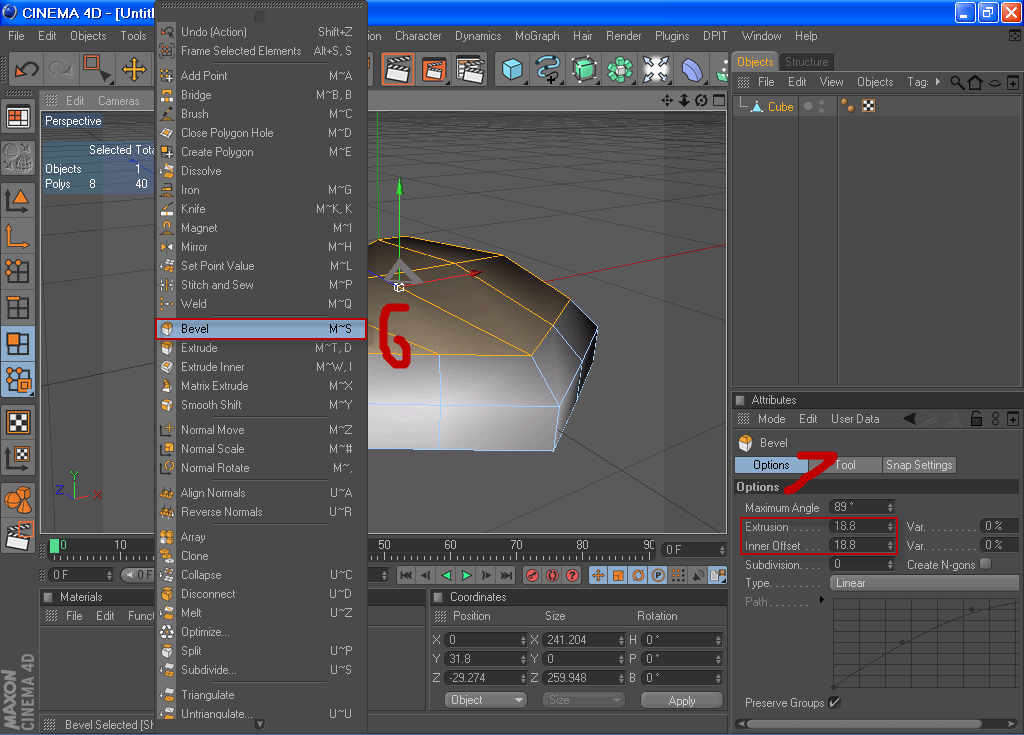Toggle parameter (P) keyframe recording button
This screenshot has height=735, width=1024.
[658, 576]
